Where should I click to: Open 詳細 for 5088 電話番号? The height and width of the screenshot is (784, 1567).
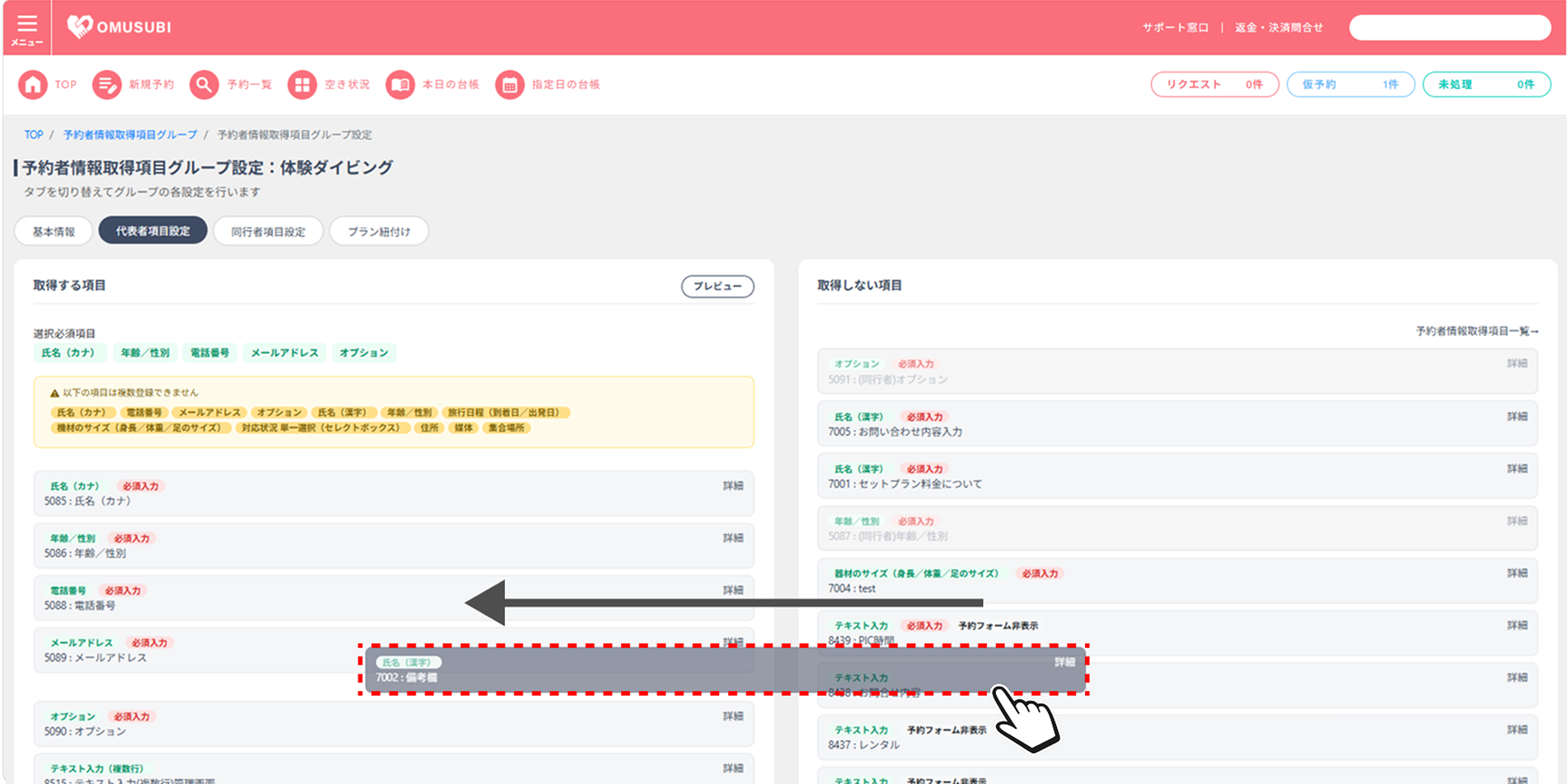tap(733, 590)
